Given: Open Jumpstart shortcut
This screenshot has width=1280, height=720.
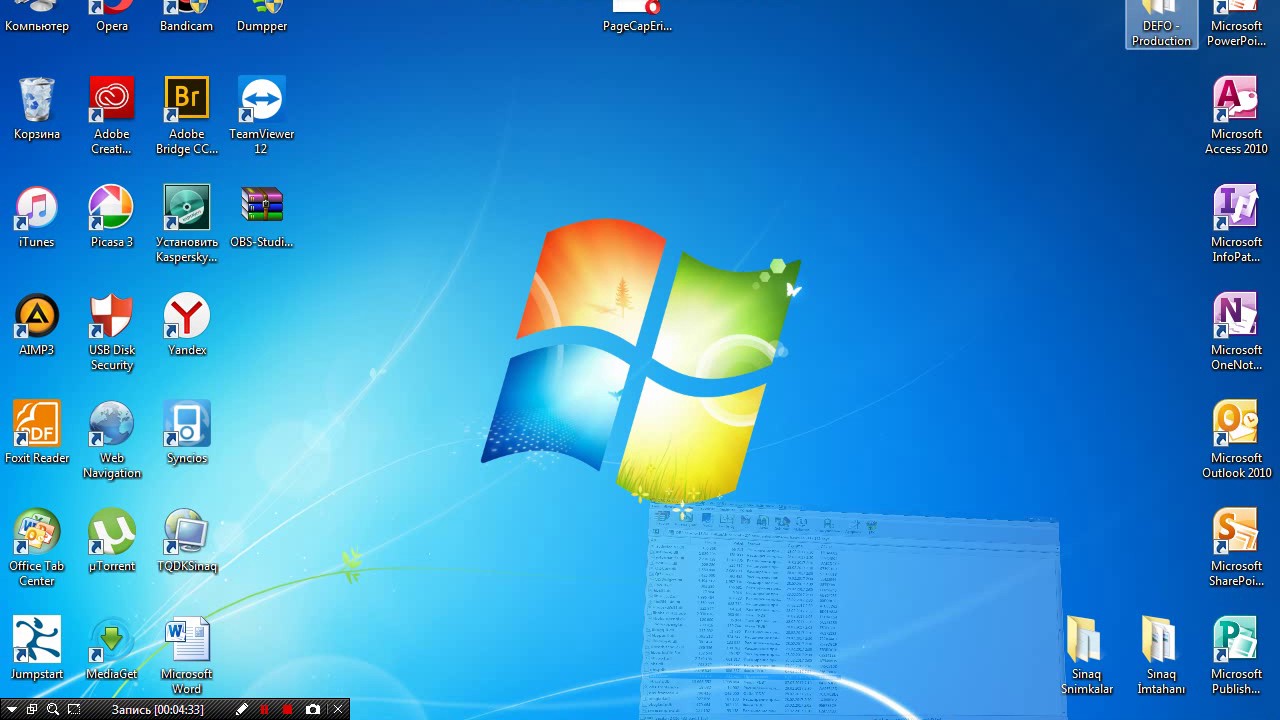Looking at the screenshot, I should pyautogui.click(x=37, y=649).
